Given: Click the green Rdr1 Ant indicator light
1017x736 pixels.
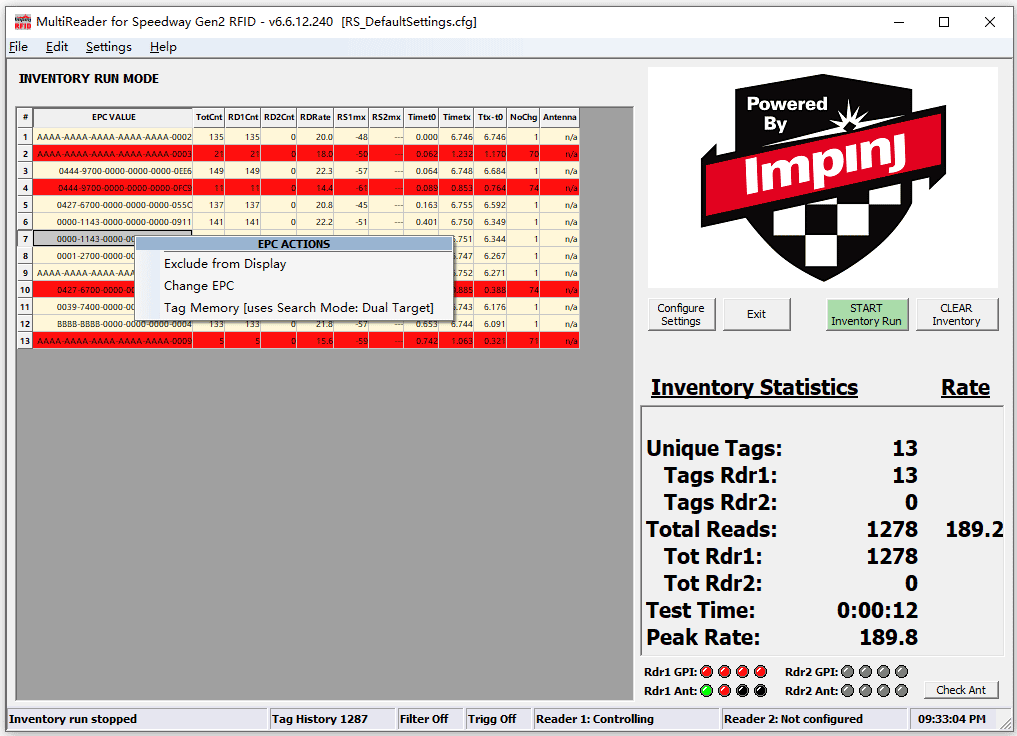Looking at the screenshot, I should click(x=706, y=690).
